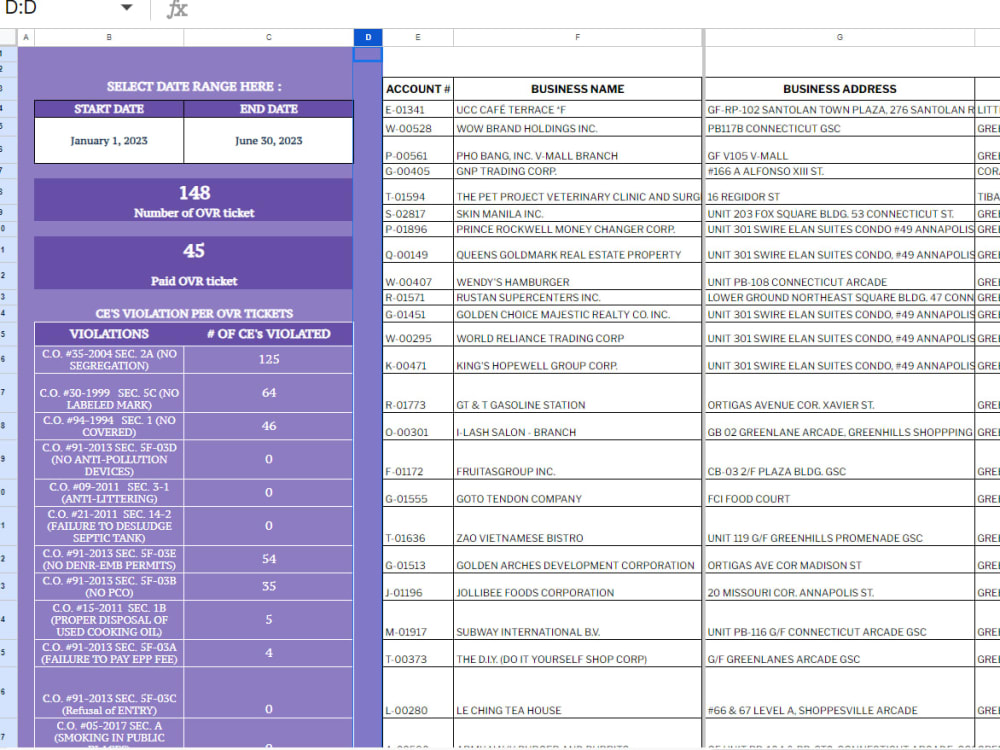Viewport: 1000px width, 750px height.
Task: Click the NO SEGREGATION violation cell
Action: 109,360
